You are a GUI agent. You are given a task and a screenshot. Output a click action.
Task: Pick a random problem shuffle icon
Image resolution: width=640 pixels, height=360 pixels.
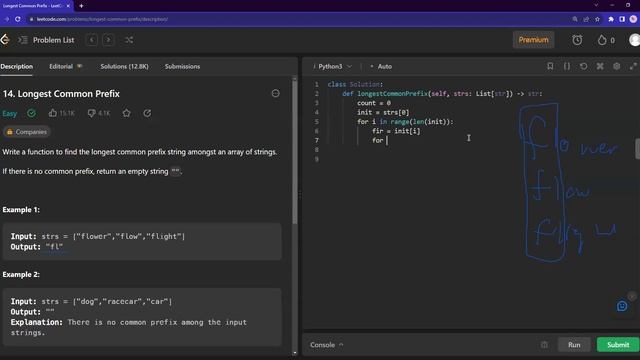[129, 40]
